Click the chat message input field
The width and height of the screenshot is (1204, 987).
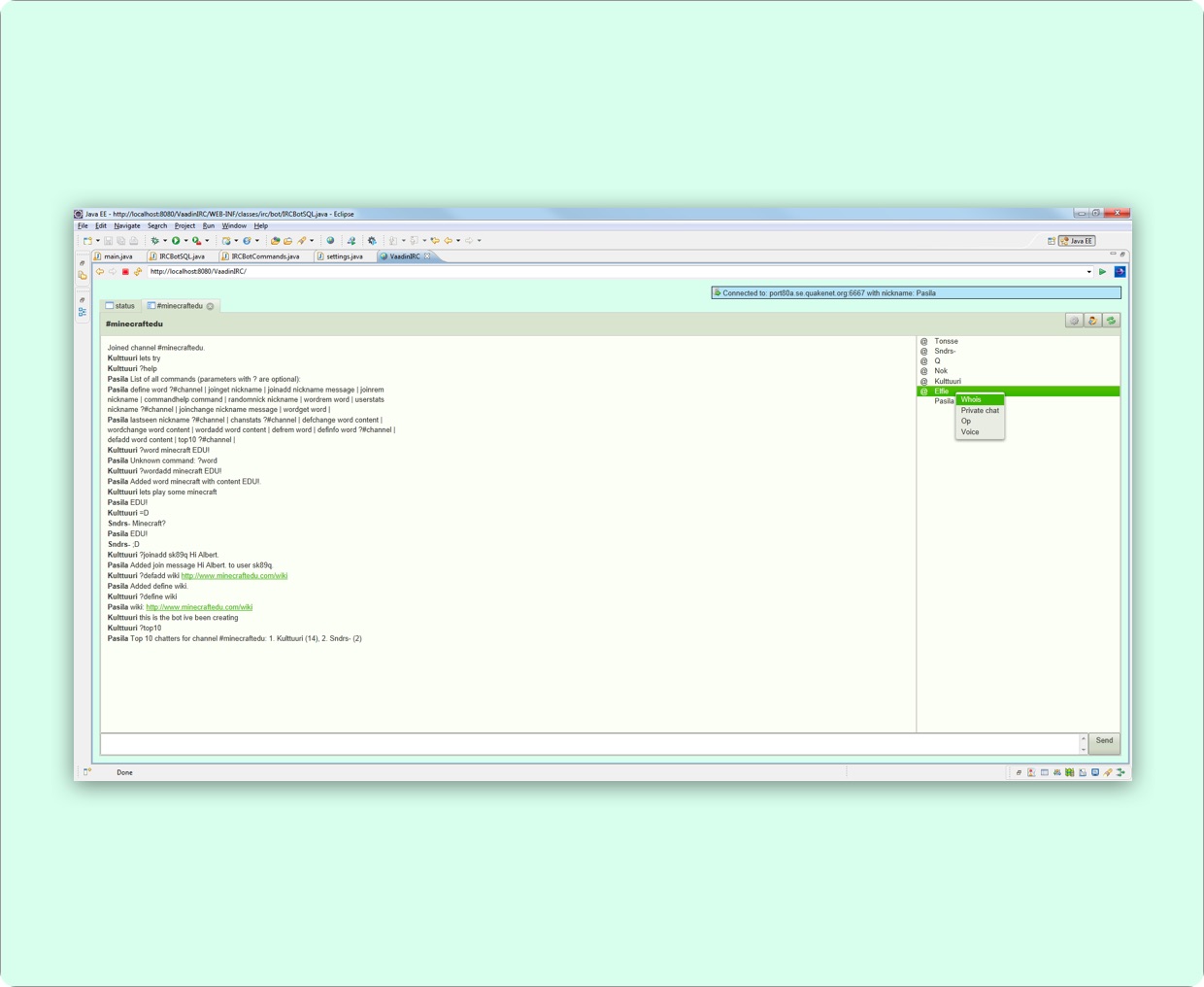(x=583, y=742)
